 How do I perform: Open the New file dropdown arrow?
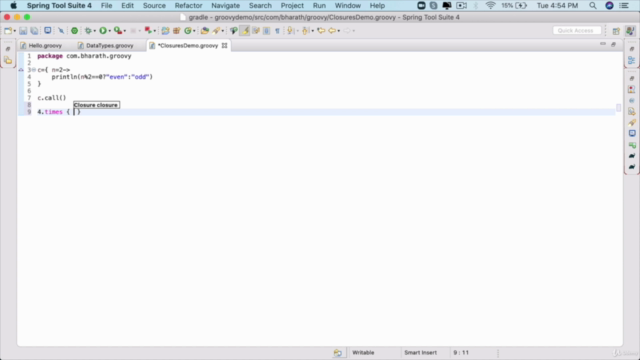pyautogui.click(x=14, y=31)
